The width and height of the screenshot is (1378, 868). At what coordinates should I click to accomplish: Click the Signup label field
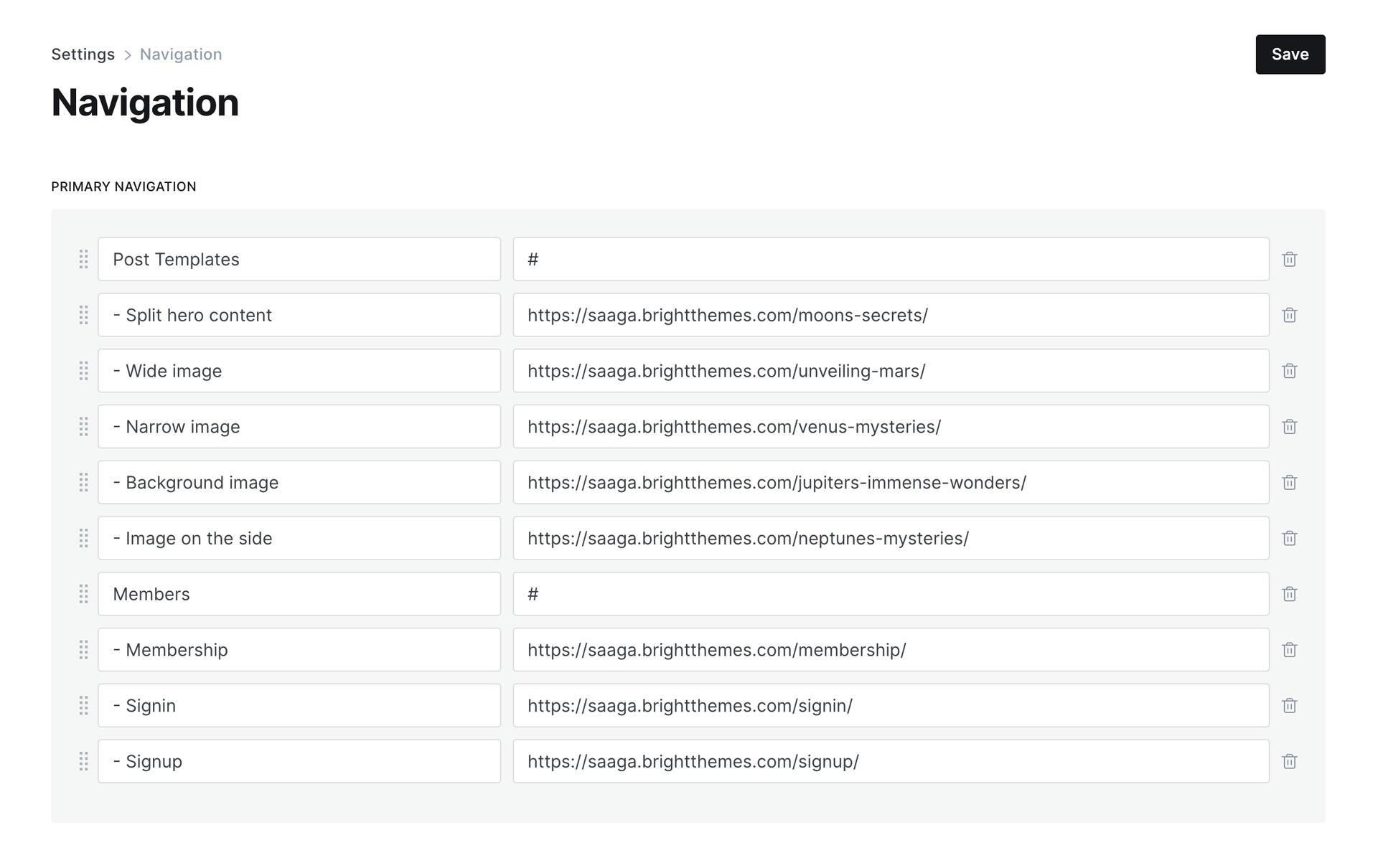[x=299, y=761]
